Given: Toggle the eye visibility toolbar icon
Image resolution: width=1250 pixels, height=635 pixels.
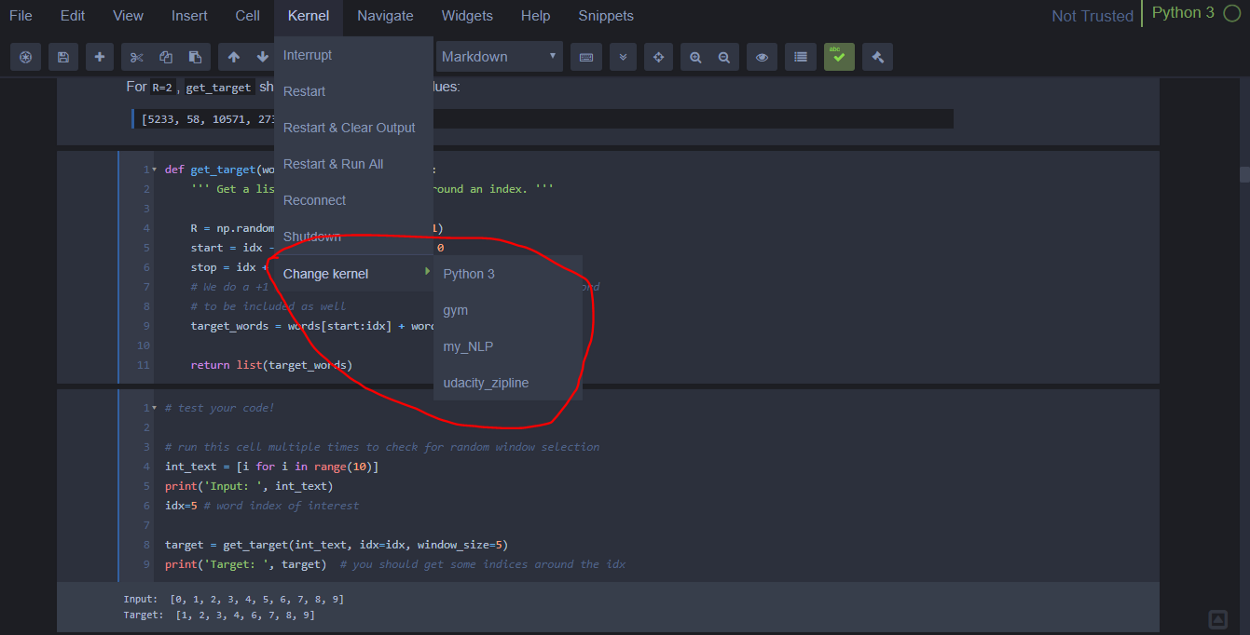Looking at the screenshot, I should pyautogui.click(x=762, y=57).
